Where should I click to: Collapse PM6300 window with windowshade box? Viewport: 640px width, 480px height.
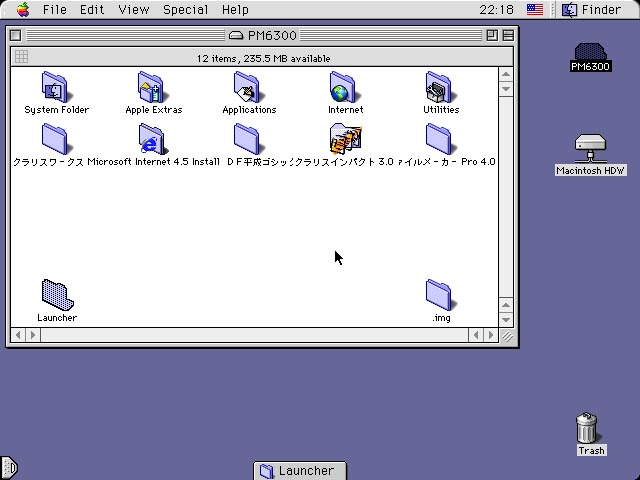point(508,36)
